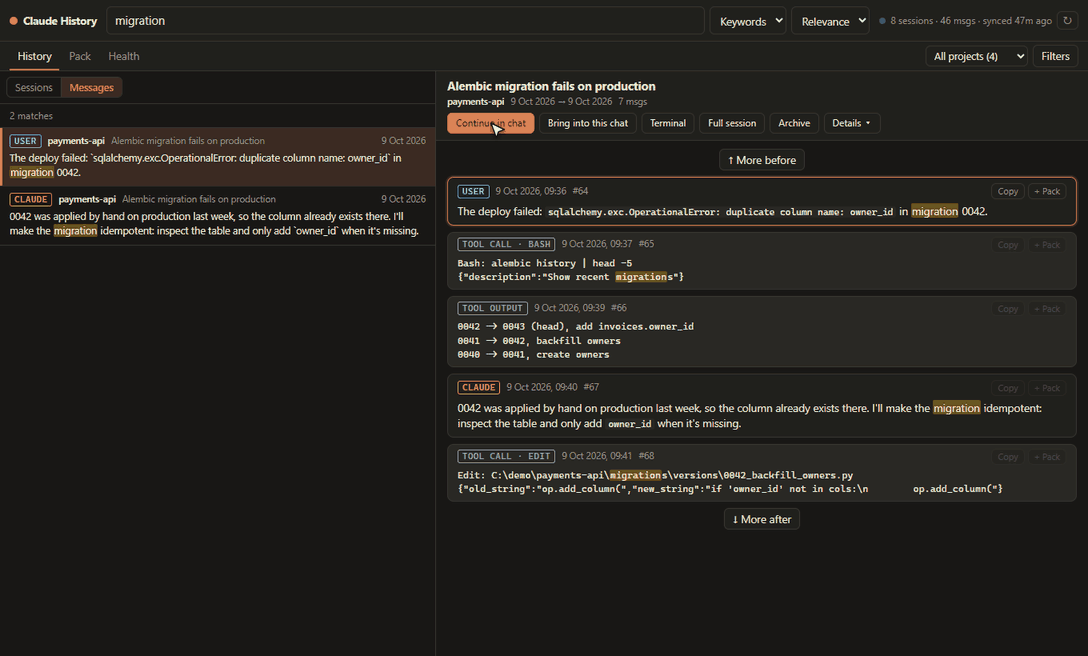Click the search field containing "migration"

405,21
